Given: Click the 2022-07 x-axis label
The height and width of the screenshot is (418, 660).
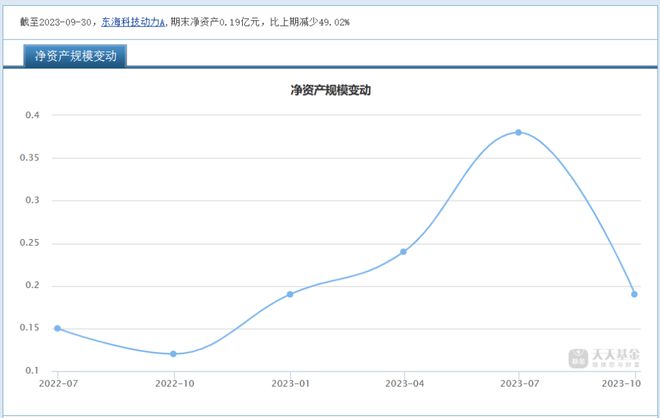Looking at the screenshot, I should [58, 383].
